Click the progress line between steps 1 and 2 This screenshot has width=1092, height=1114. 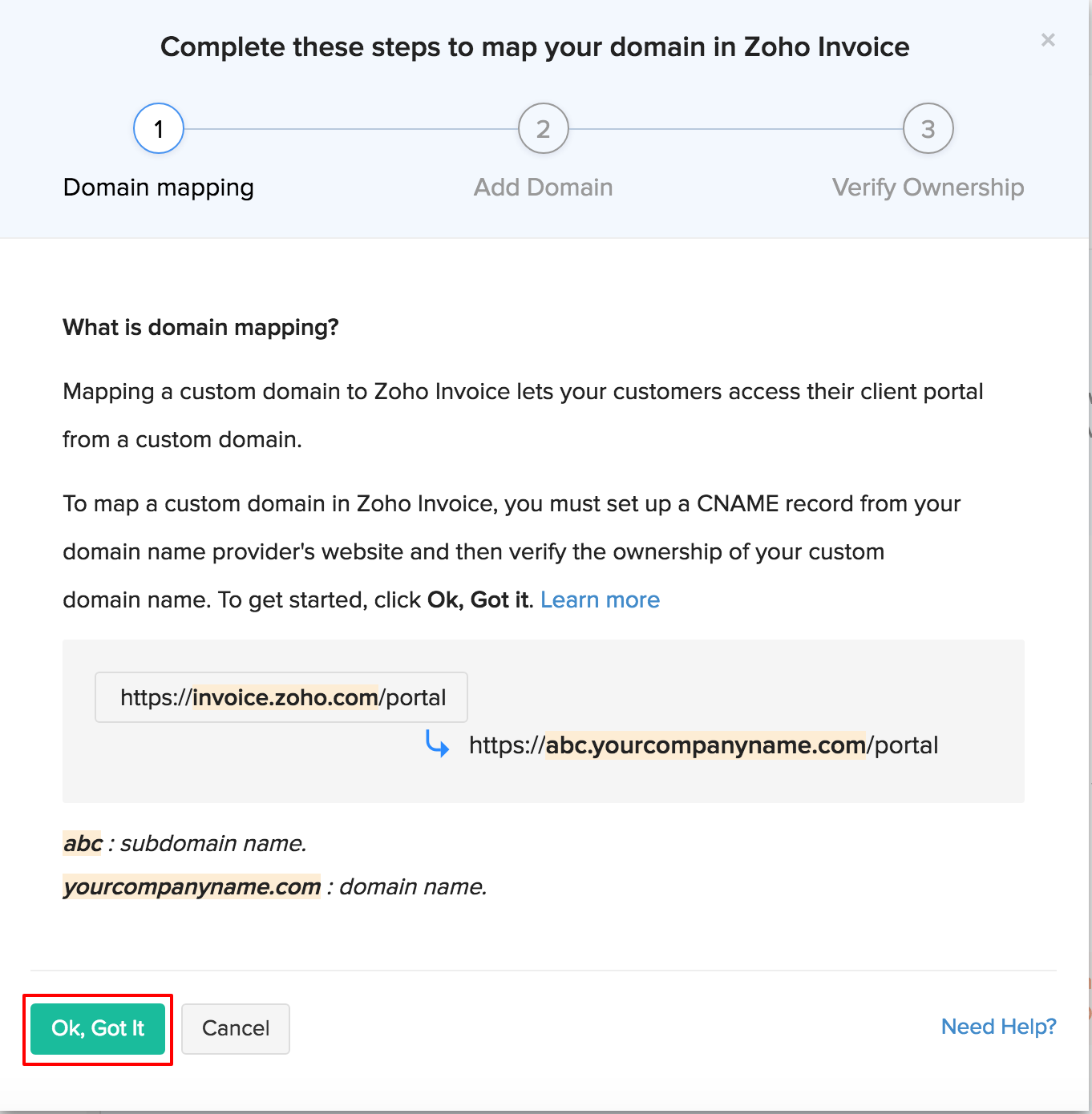[x=351, y=128]
